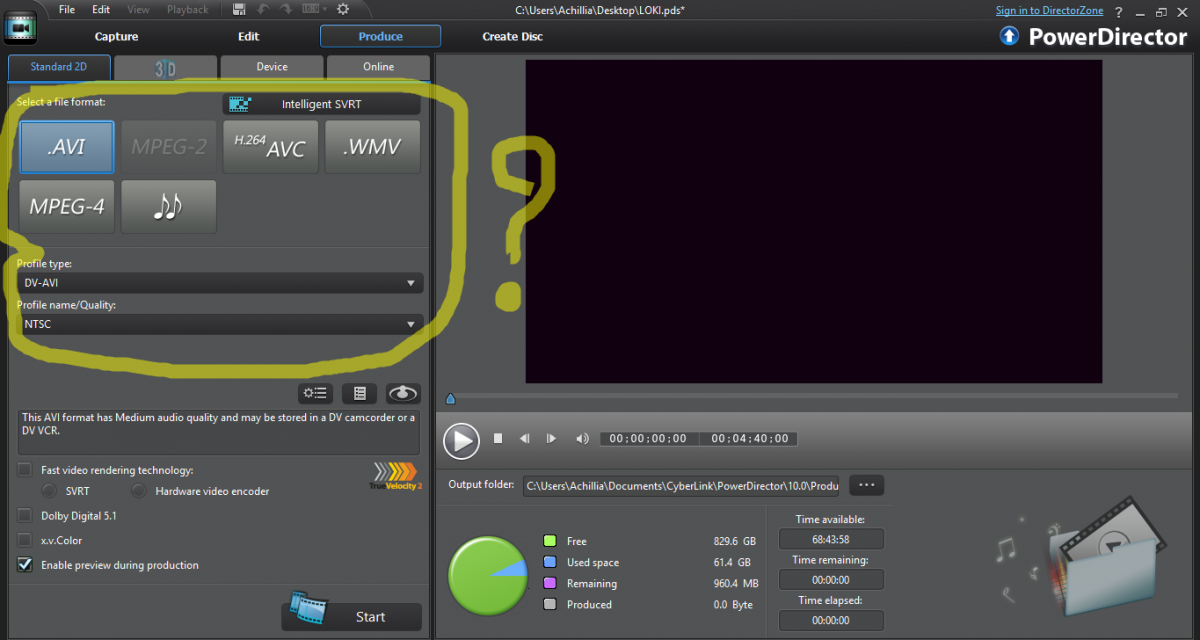Click the PowerDirector film camera logo
Screen dimensions: 1200x640
(x=20, y=28)
